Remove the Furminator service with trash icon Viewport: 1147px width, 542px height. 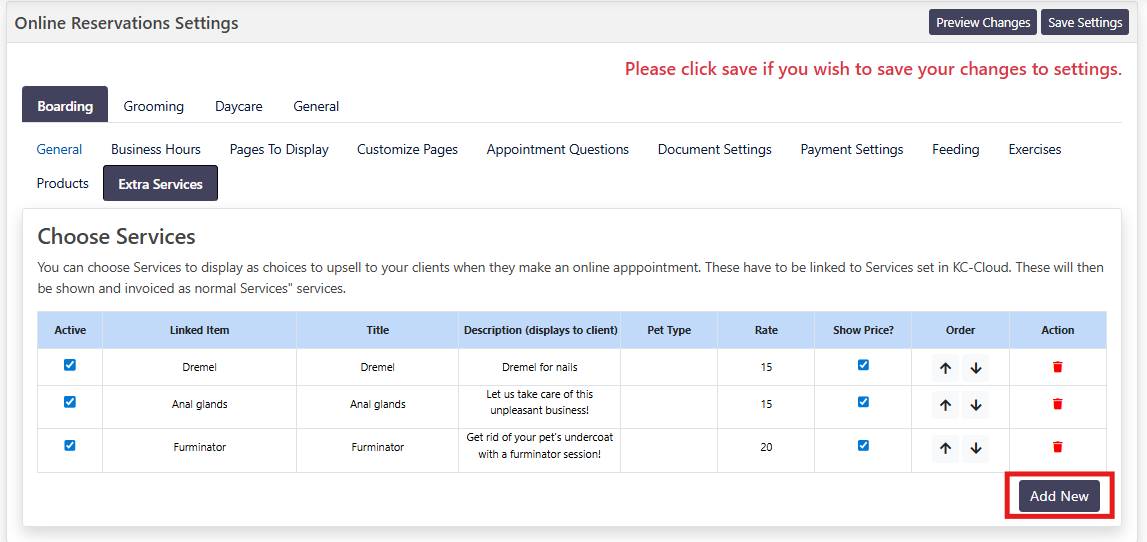[x=1058, y=447]
